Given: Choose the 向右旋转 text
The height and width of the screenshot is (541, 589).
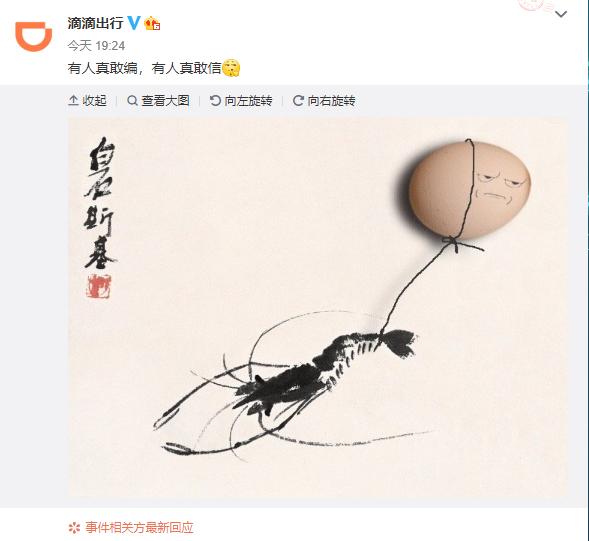Looking at the screenshot, I should tap(331, 101).
